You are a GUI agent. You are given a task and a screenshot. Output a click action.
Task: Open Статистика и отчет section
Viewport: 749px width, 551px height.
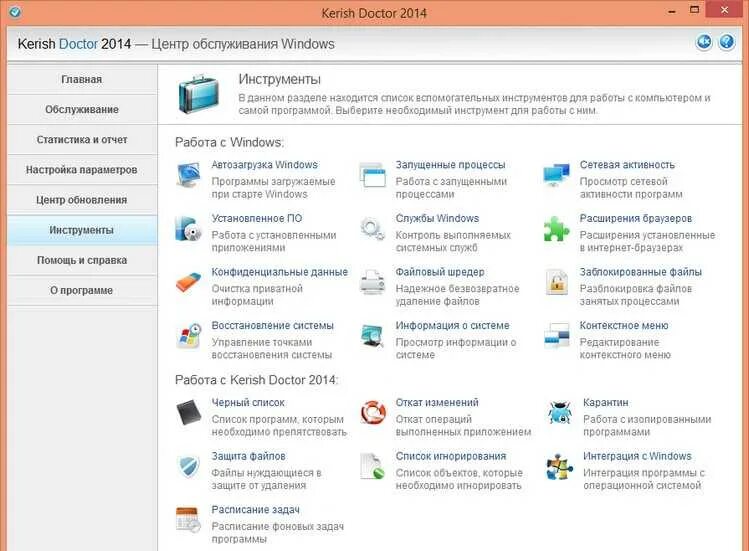[82, 140]
